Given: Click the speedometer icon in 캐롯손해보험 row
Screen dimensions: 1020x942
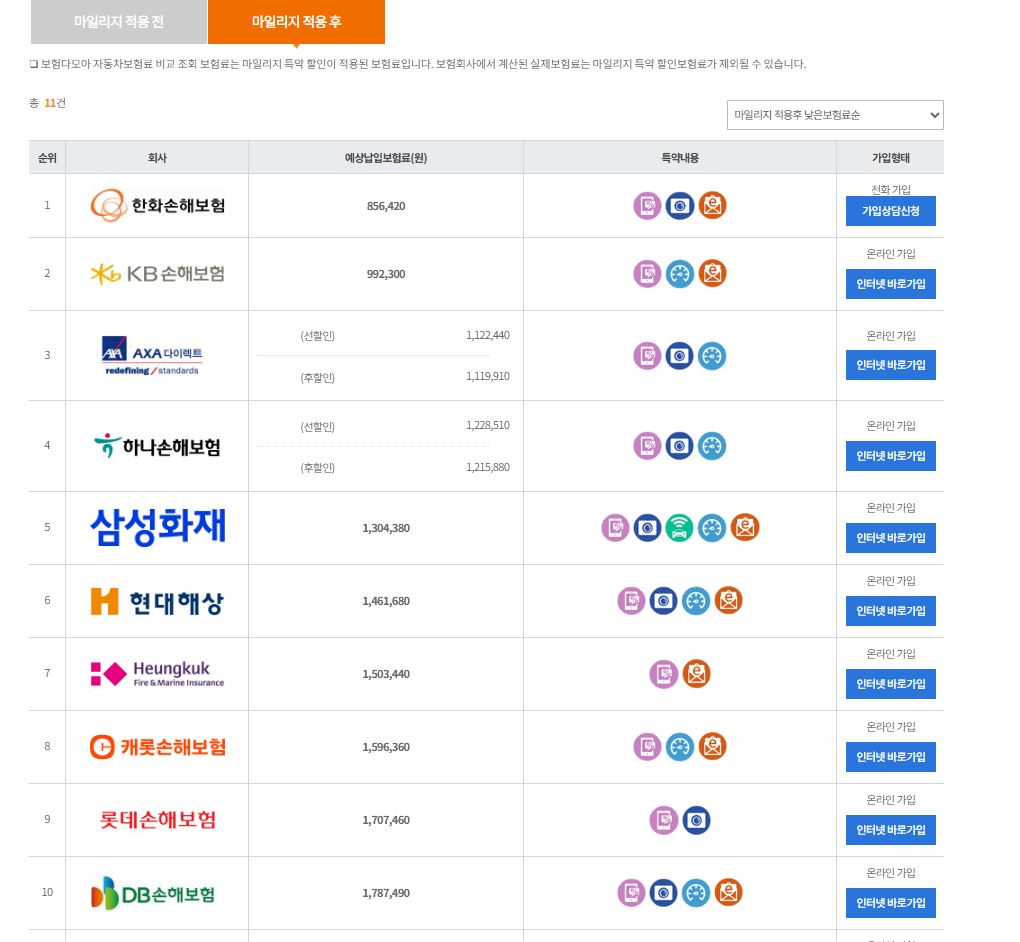Looking at the screenshot, I should point(680,747).
